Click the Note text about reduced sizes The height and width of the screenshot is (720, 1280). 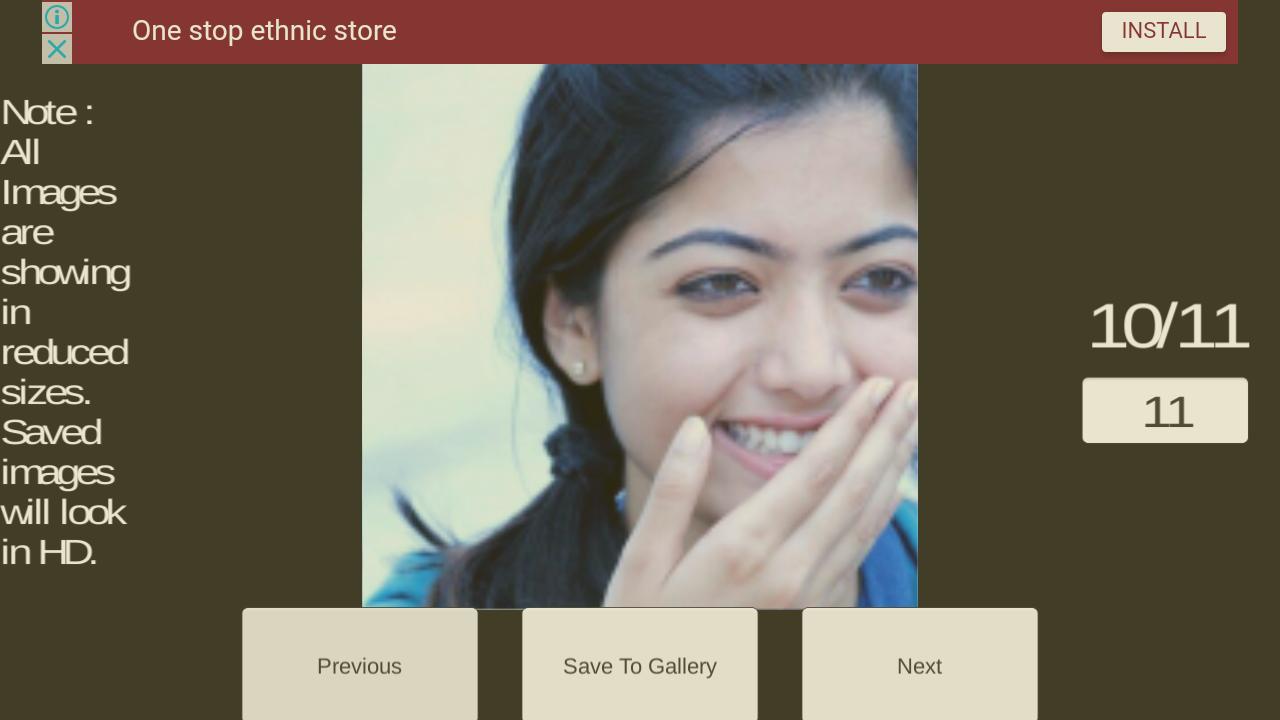point(65,332)
